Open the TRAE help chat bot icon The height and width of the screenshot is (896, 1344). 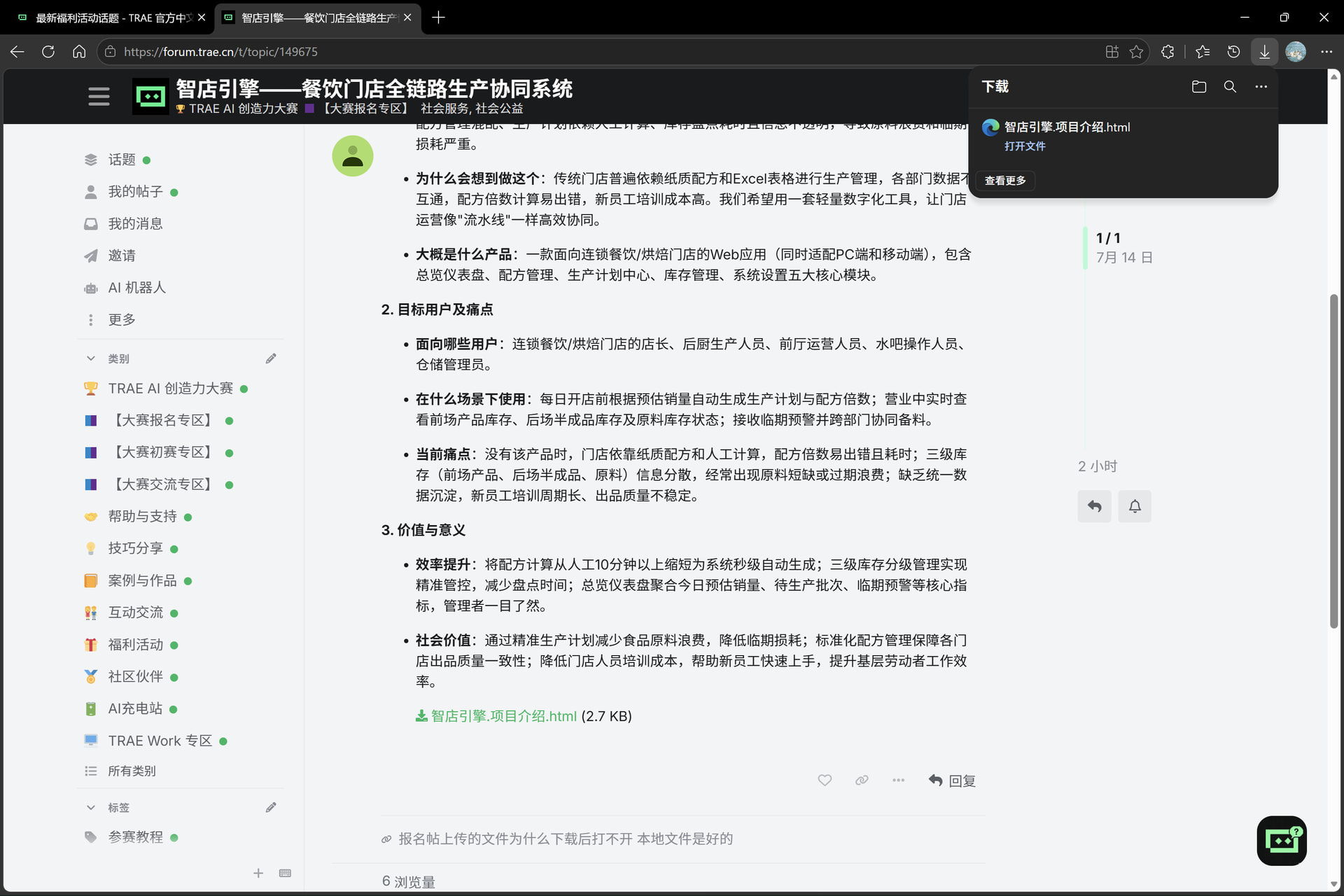(x=1282, y=841)
